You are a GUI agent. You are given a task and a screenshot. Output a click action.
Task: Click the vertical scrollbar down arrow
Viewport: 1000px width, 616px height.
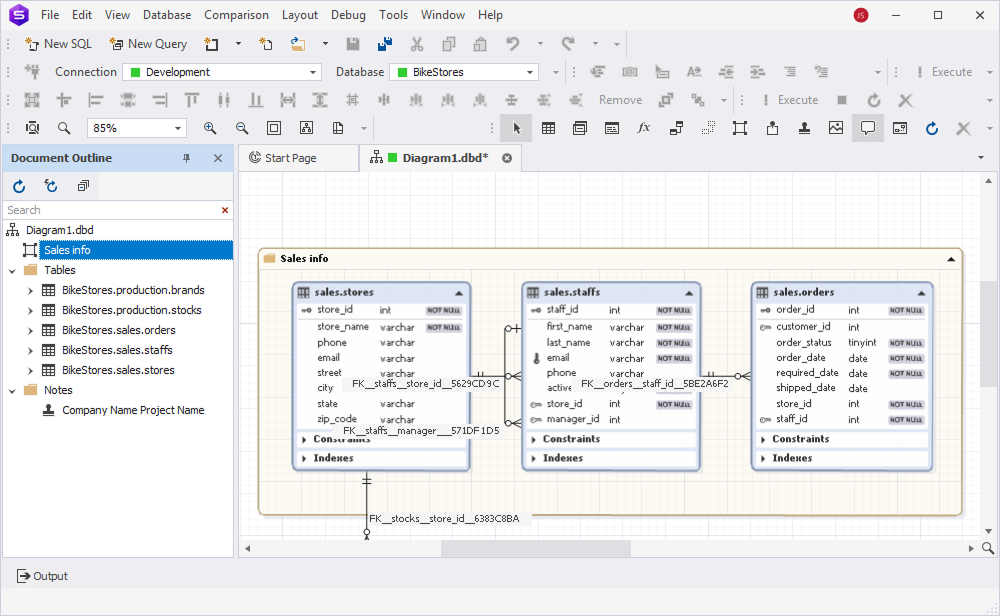point(989,531)
